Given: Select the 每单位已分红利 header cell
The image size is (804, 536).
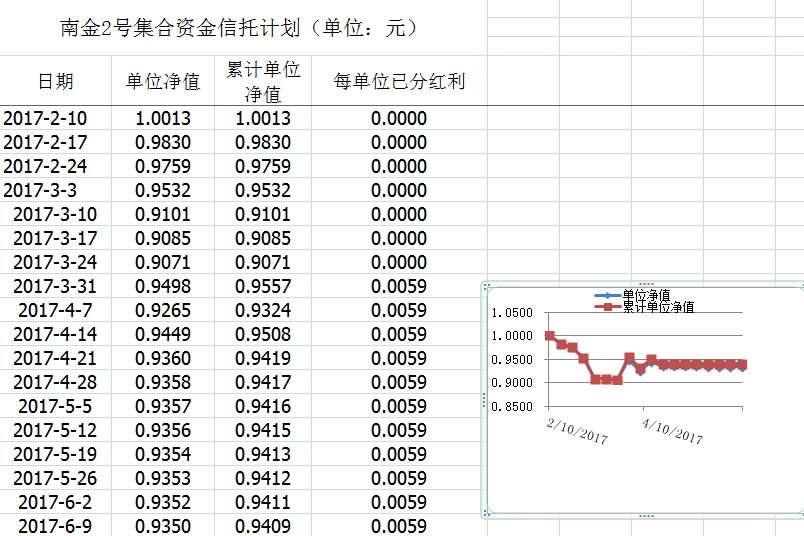Looking at the screenshot, I should click(399, 81).
